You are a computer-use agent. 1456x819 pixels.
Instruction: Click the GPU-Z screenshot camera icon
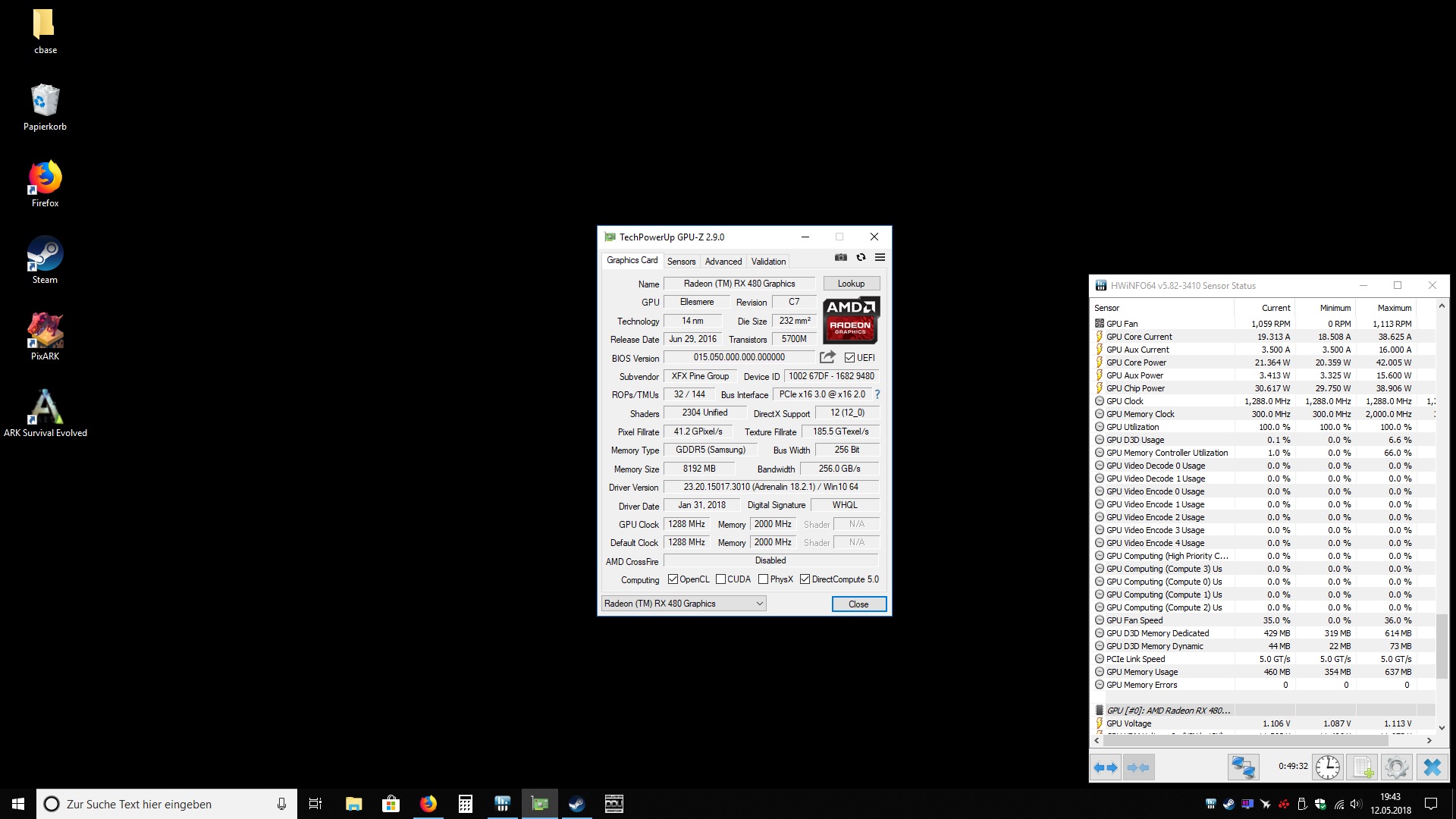[x=840, y=258]
